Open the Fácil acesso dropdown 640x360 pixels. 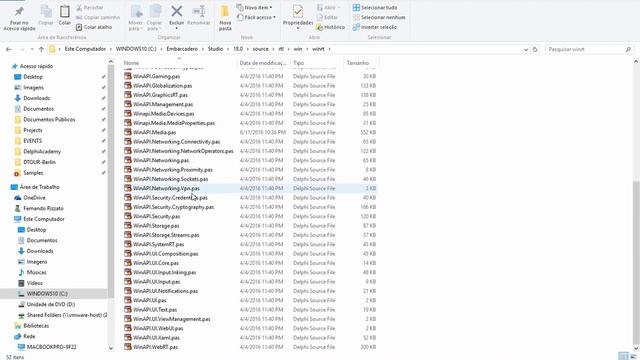click(x=256, y=18)
